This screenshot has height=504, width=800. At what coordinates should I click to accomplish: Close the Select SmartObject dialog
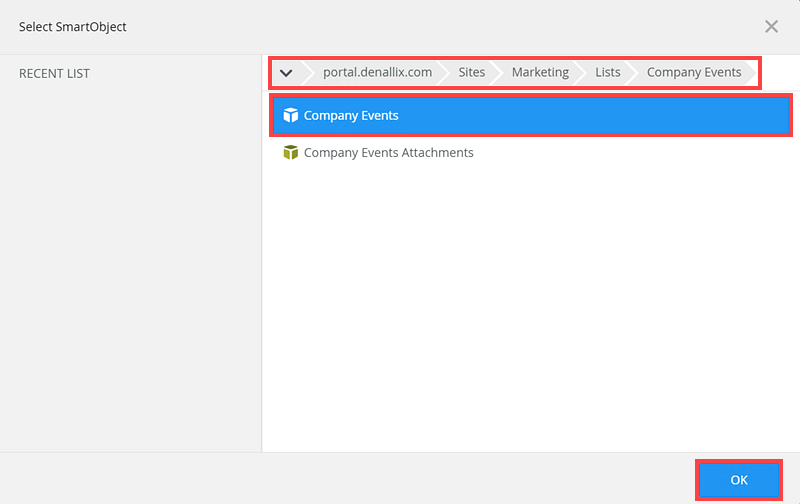click(x=771, y=27)
